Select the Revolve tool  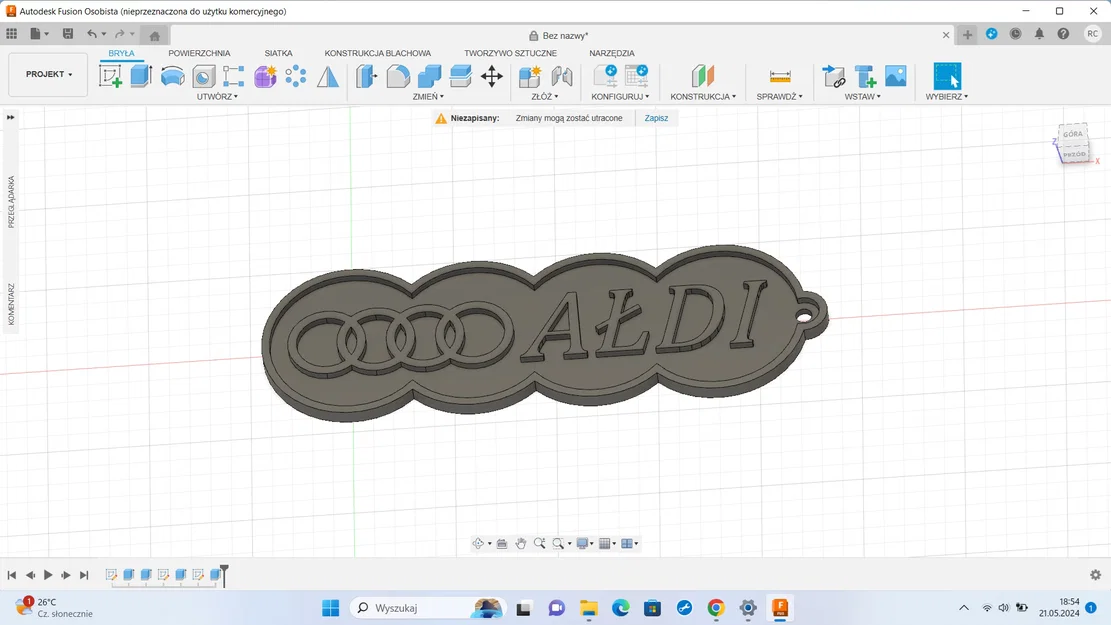(x=172, y=76)
